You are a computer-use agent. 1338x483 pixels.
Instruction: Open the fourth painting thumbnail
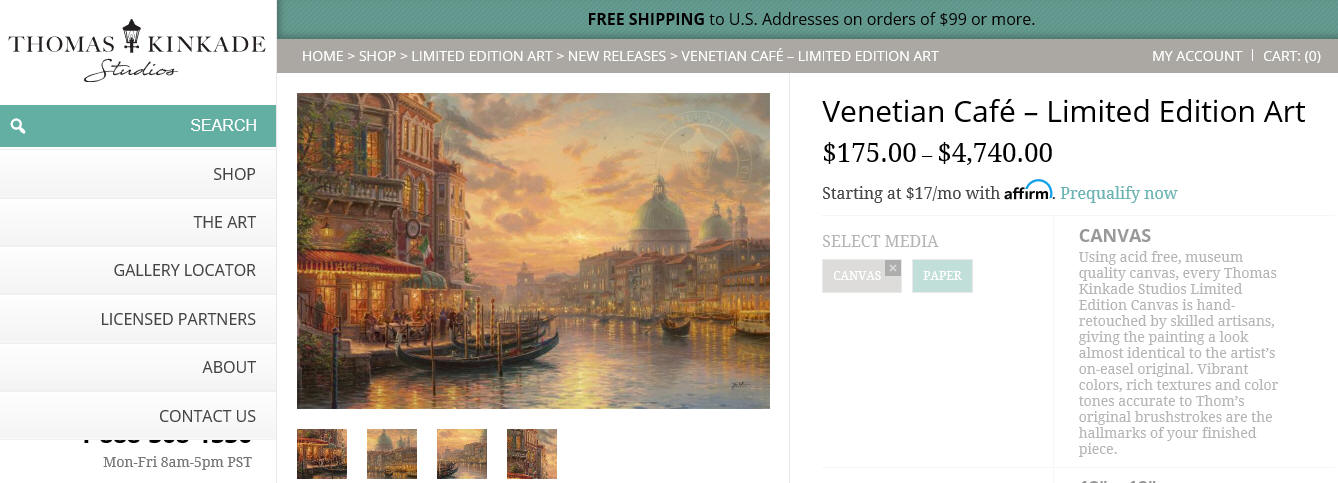pyautogui.click(x=532, y=454)
